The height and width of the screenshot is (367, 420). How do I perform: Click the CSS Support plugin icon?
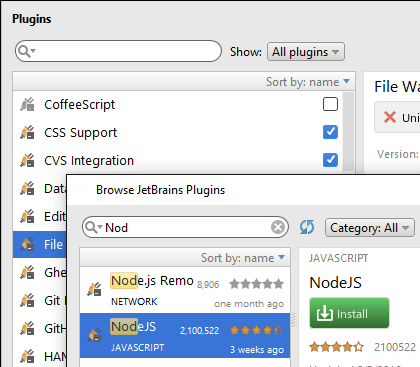[x=27, y=132]
